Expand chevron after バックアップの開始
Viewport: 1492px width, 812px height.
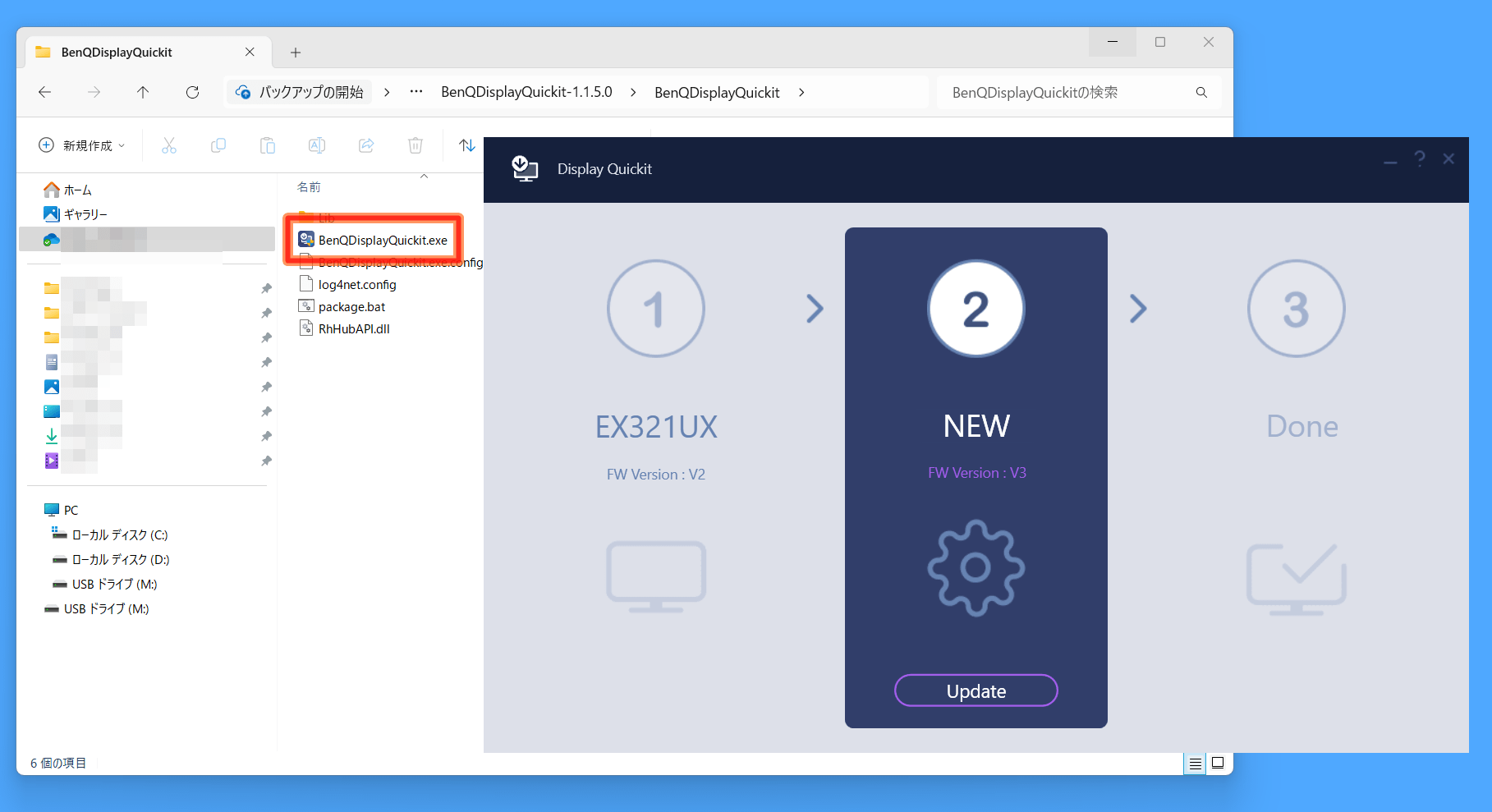[387, 92]
